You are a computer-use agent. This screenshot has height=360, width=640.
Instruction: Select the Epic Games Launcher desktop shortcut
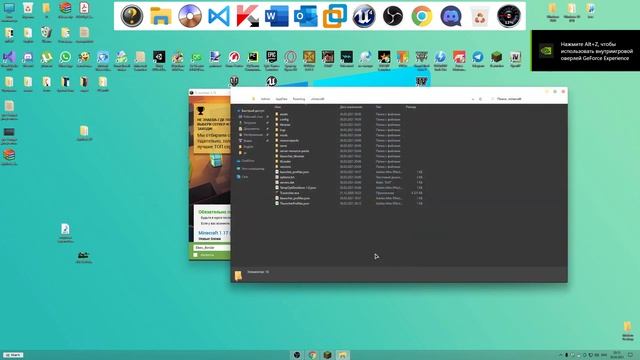pos(271,60)
